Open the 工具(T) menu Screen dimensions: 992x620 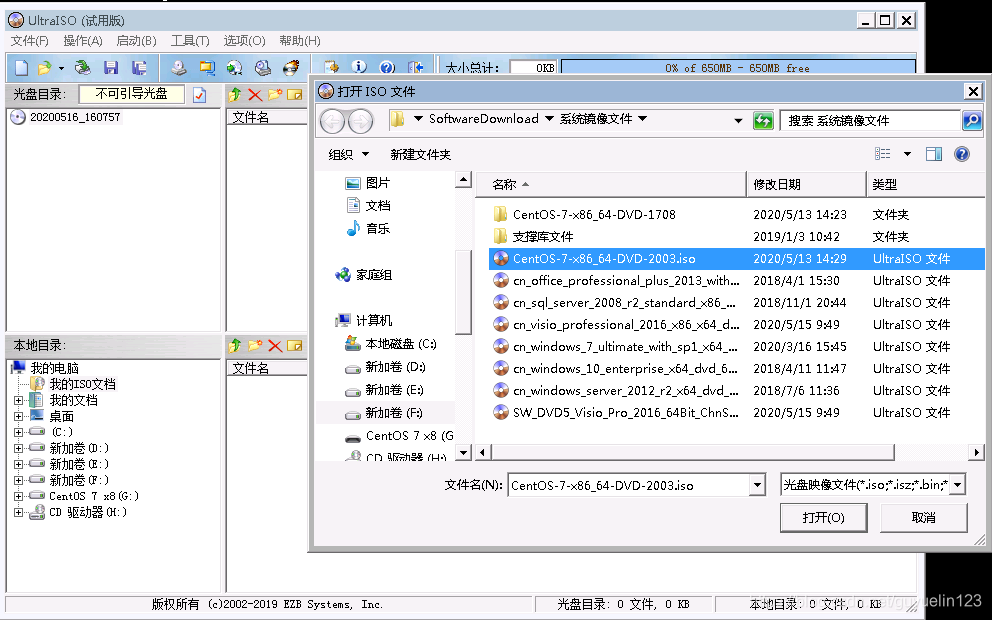[190, 40]
